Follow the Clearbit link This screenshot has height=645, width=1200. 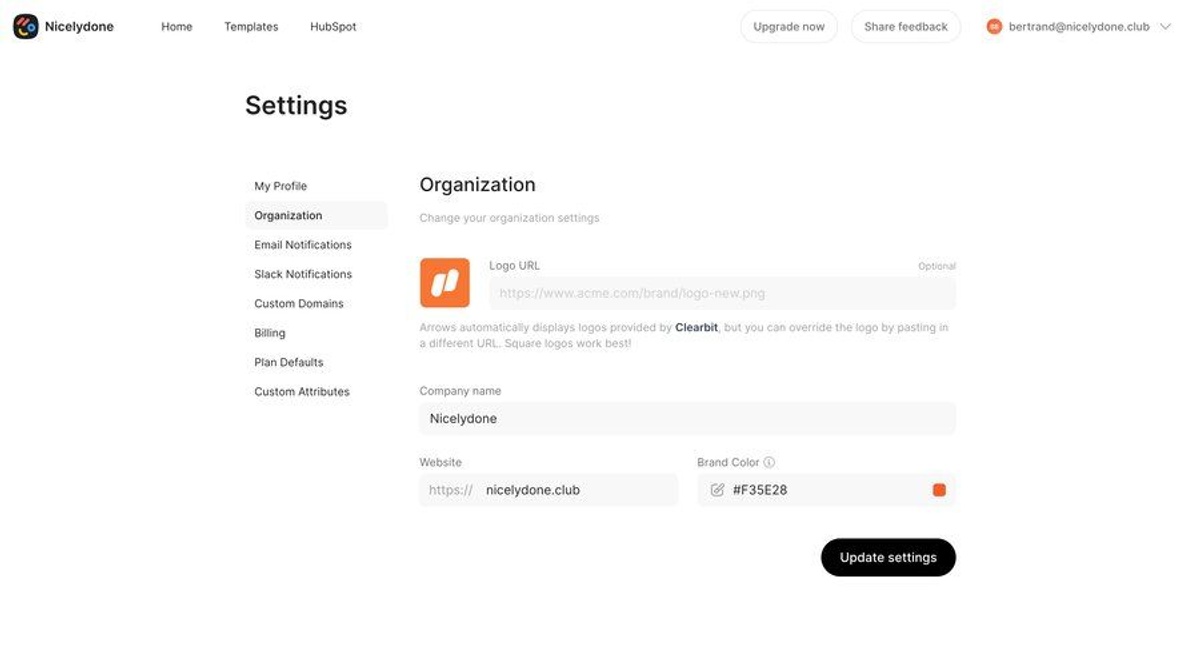[x=696, y=327]
